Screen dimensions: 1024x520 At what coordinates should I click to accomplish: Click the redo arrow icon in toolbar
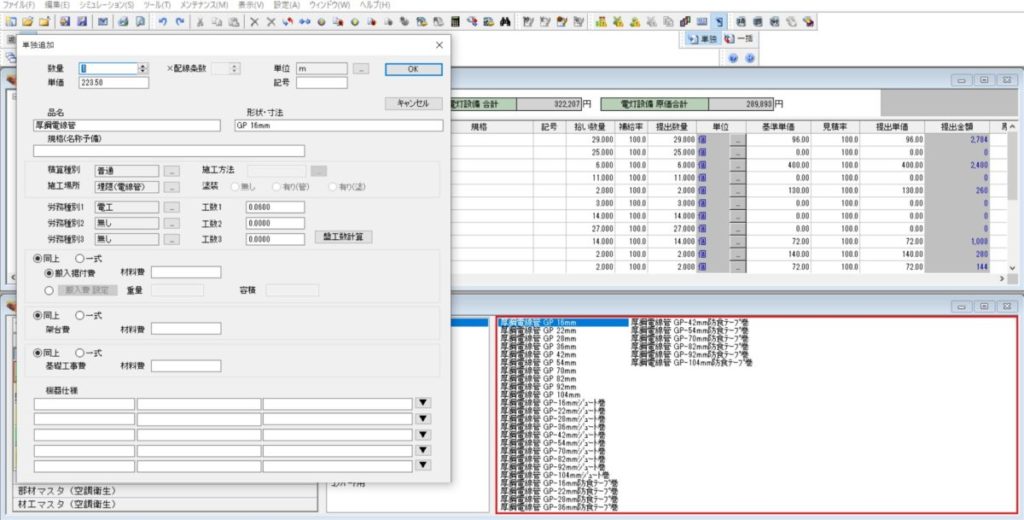179,21
